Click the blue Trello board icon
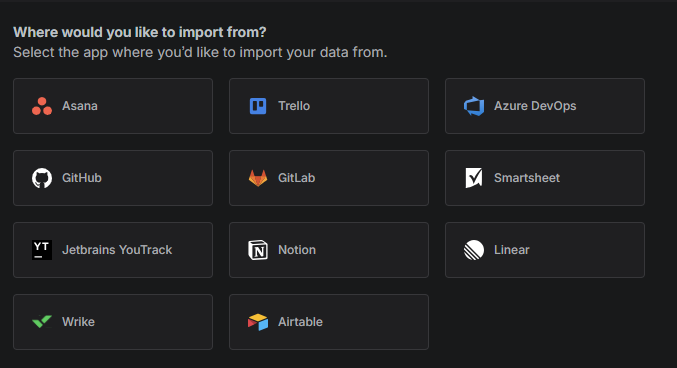Image resolution: width=677 pixels, height=368 pixels. [258, 106]
